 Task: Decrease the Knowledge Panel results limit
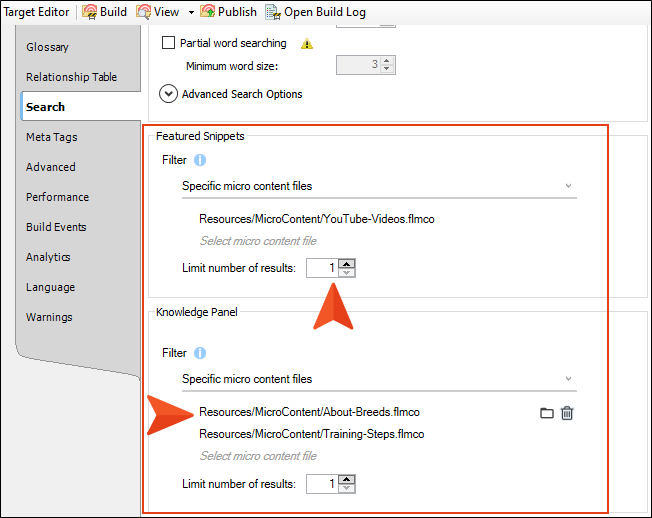tap(347, 489)
